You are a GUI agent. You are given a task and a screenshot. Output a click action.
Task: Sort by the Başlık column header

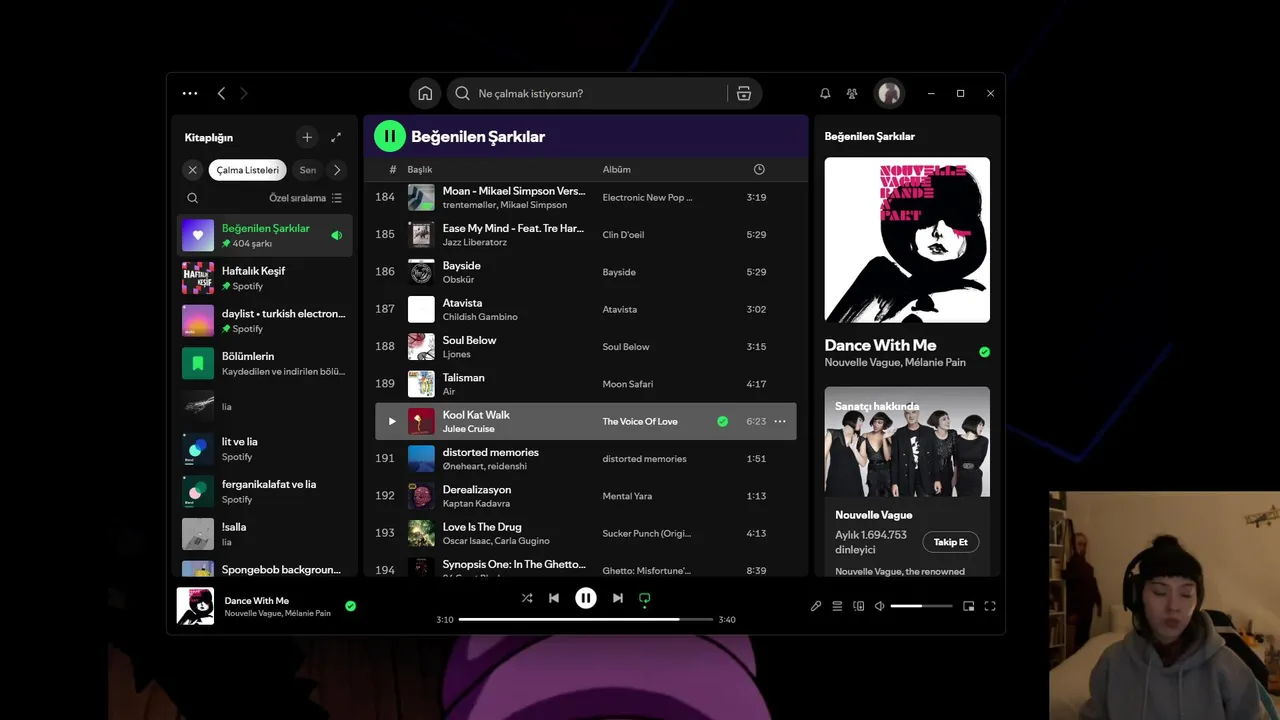[419, 169]
